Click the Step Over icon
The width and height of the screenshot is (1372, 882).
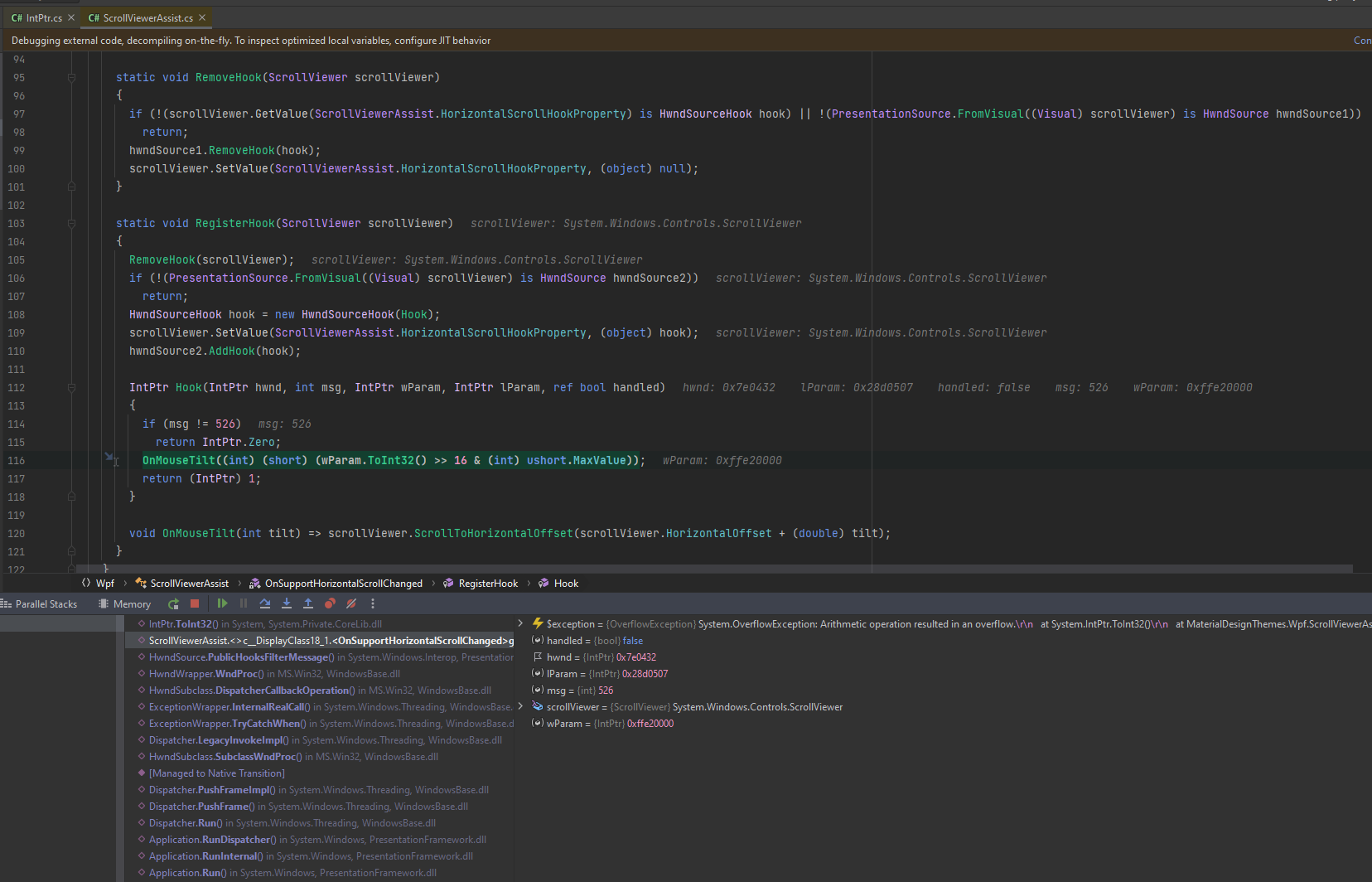[265, 603]
